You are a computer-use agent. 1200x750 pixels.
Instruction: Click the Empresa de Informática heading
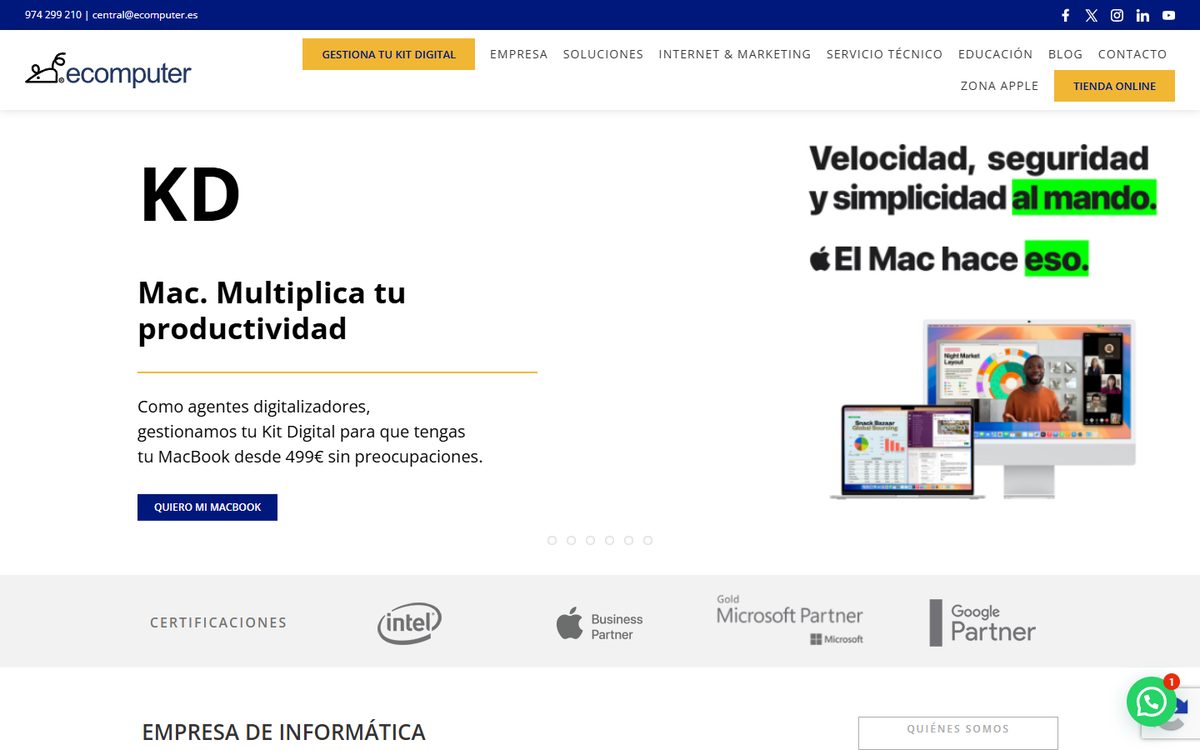pyautogui.click(x=284, y=732)
